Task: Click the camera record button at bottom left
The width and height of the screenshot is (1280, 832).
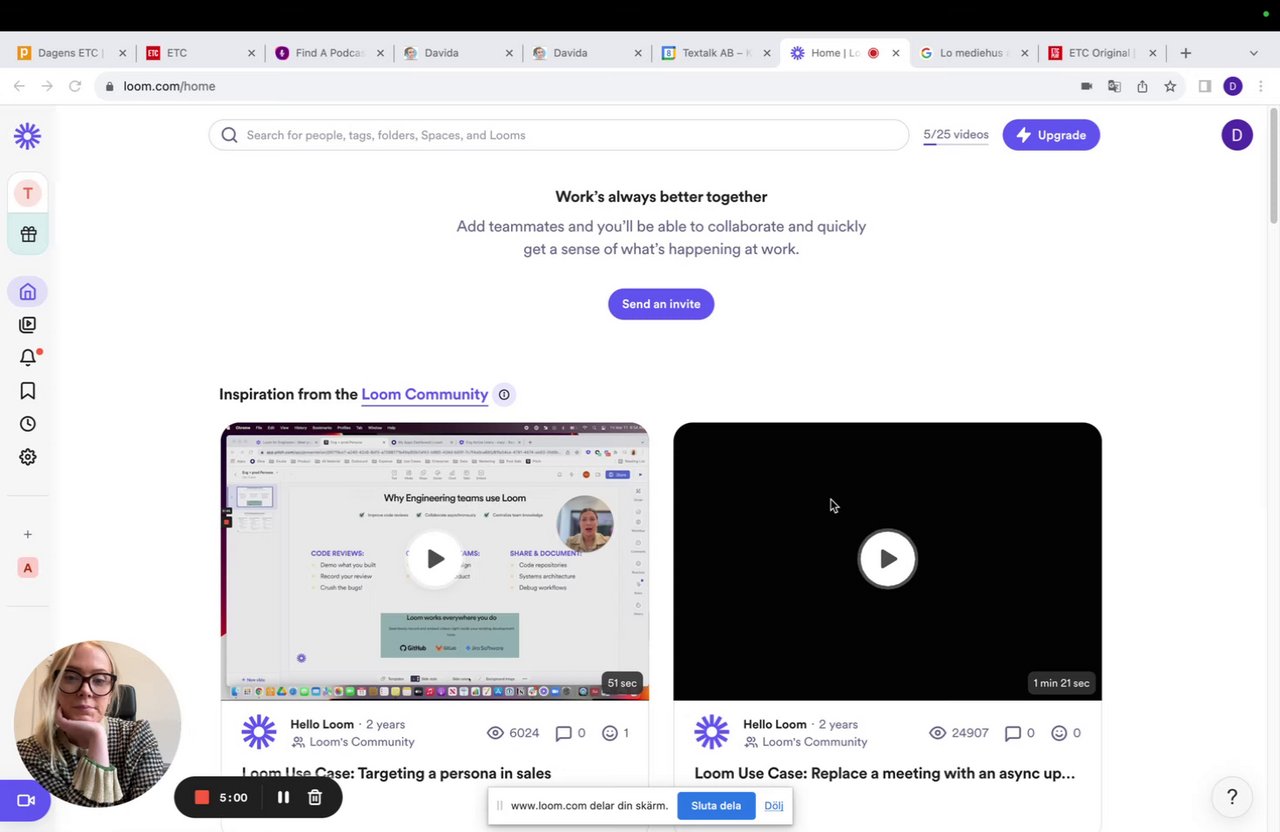Action: (x=25, y=800)
